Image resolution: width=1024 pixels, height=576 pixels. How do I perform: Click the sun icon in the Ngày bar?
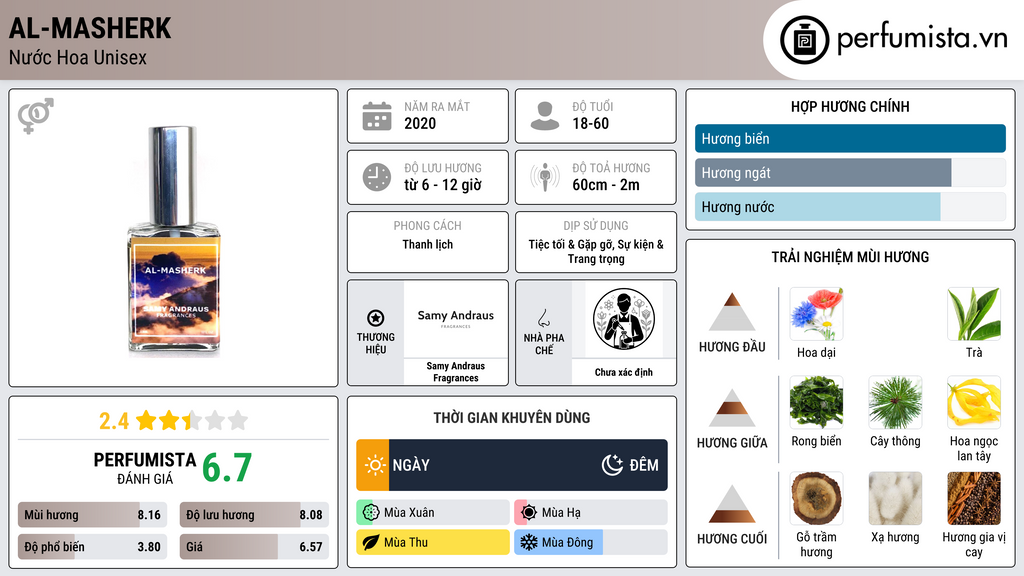375,465
